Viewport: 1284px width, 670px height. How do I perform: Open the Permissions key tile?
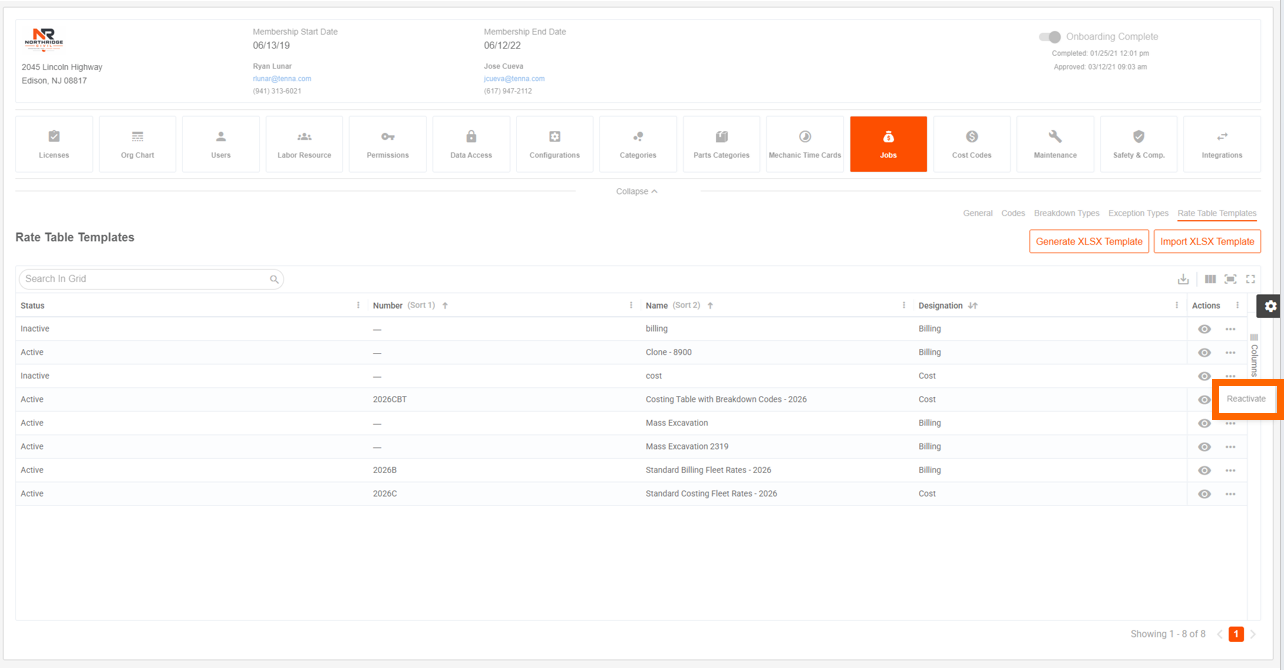click(x=388, y=144)
